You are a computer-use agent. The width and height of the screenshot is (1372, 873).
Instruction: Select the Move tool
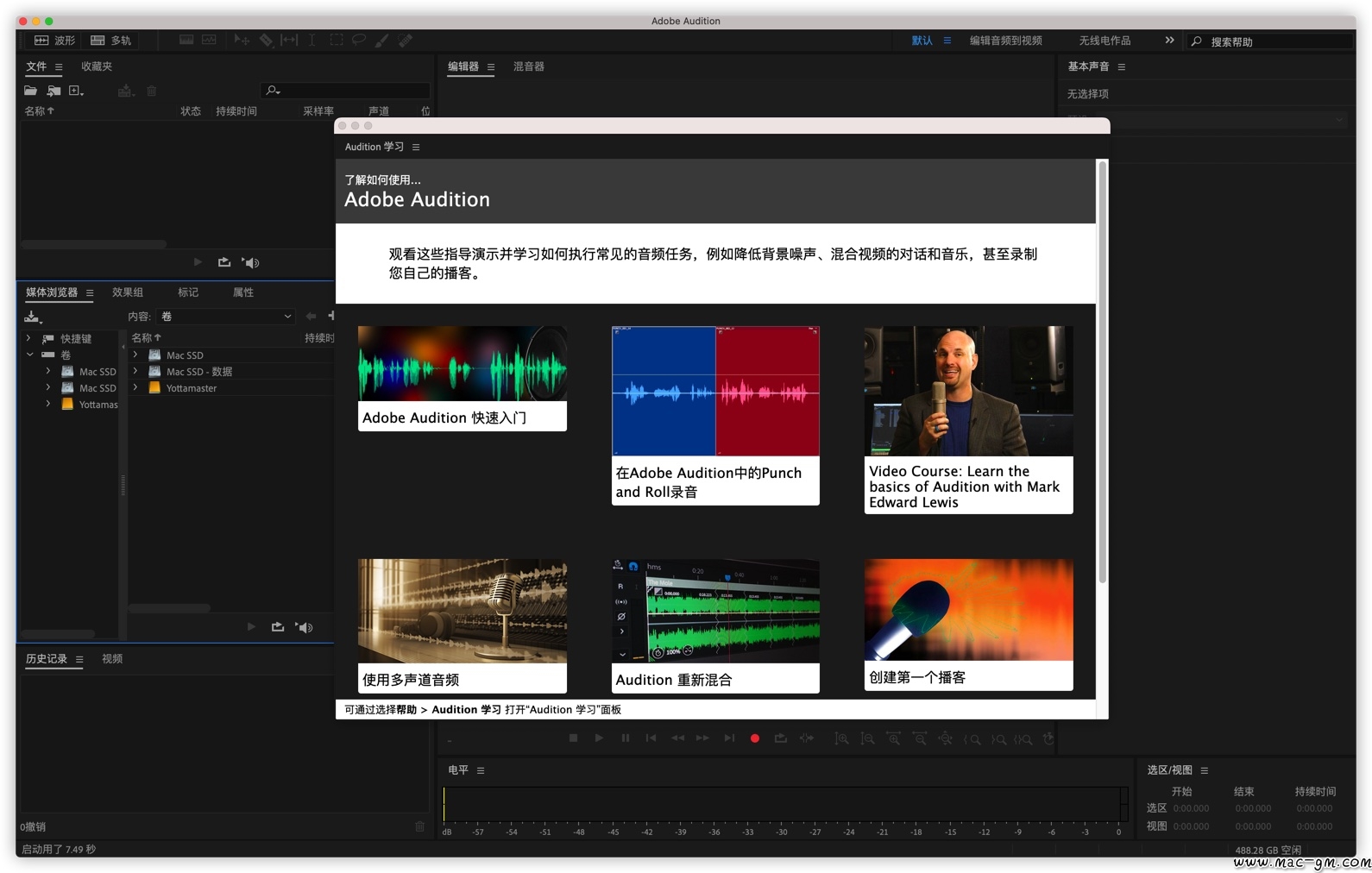point(242,41)
